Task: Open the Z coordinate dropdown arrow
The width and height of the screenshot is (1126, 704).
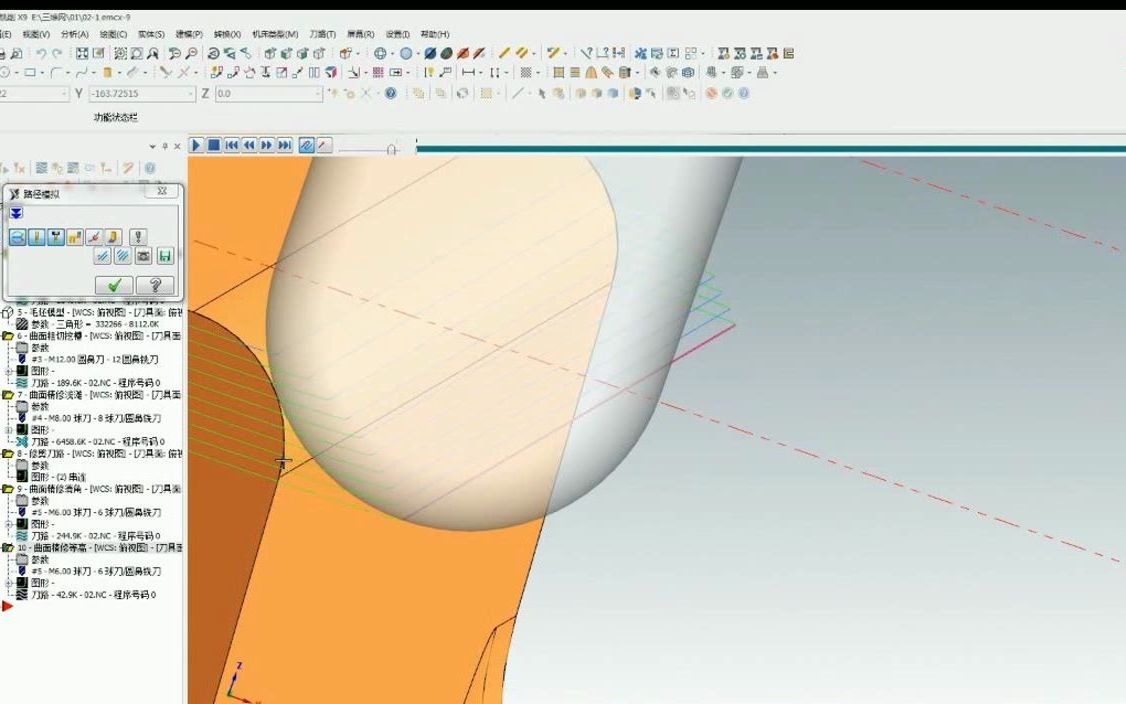Action: (x=319, y=93)
